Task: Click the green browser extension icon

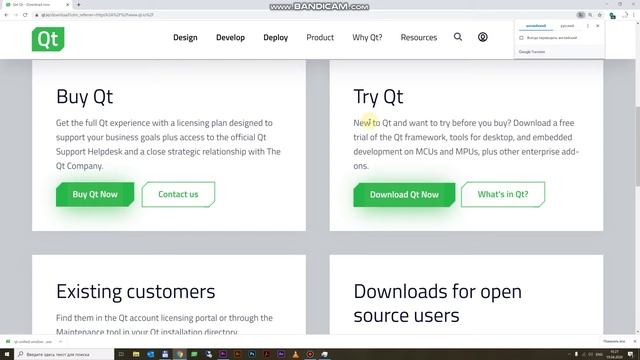Action: [x=612, y=16]
